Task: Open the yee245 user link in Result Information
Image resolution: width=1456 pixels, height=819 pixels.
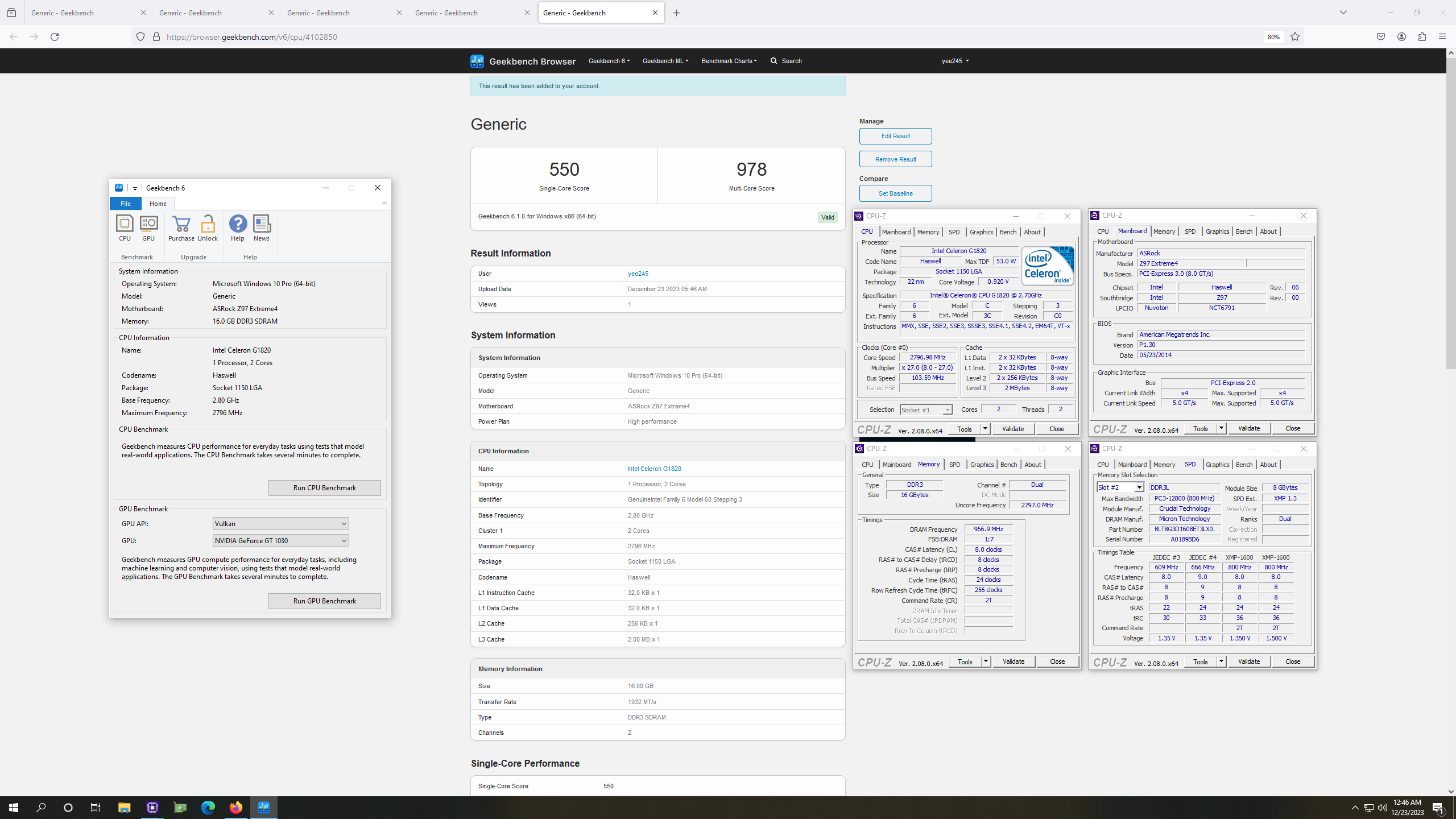Action: pyautogui.click(x=638, y=274)
